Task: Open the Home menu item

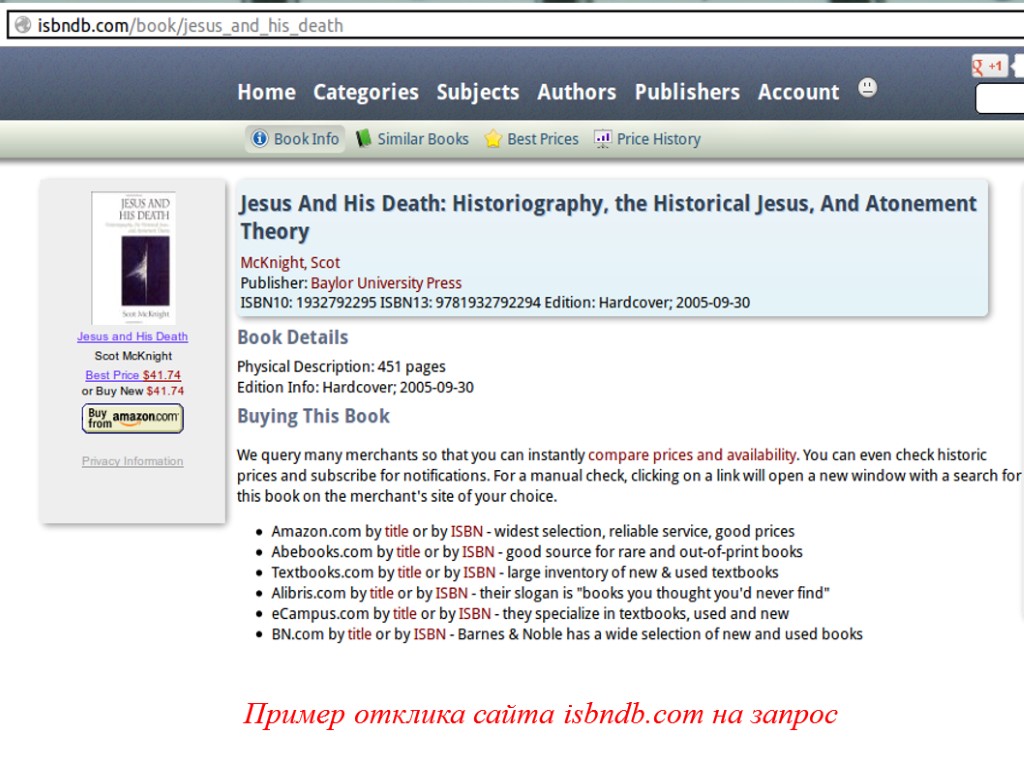Action: (266, 92)
